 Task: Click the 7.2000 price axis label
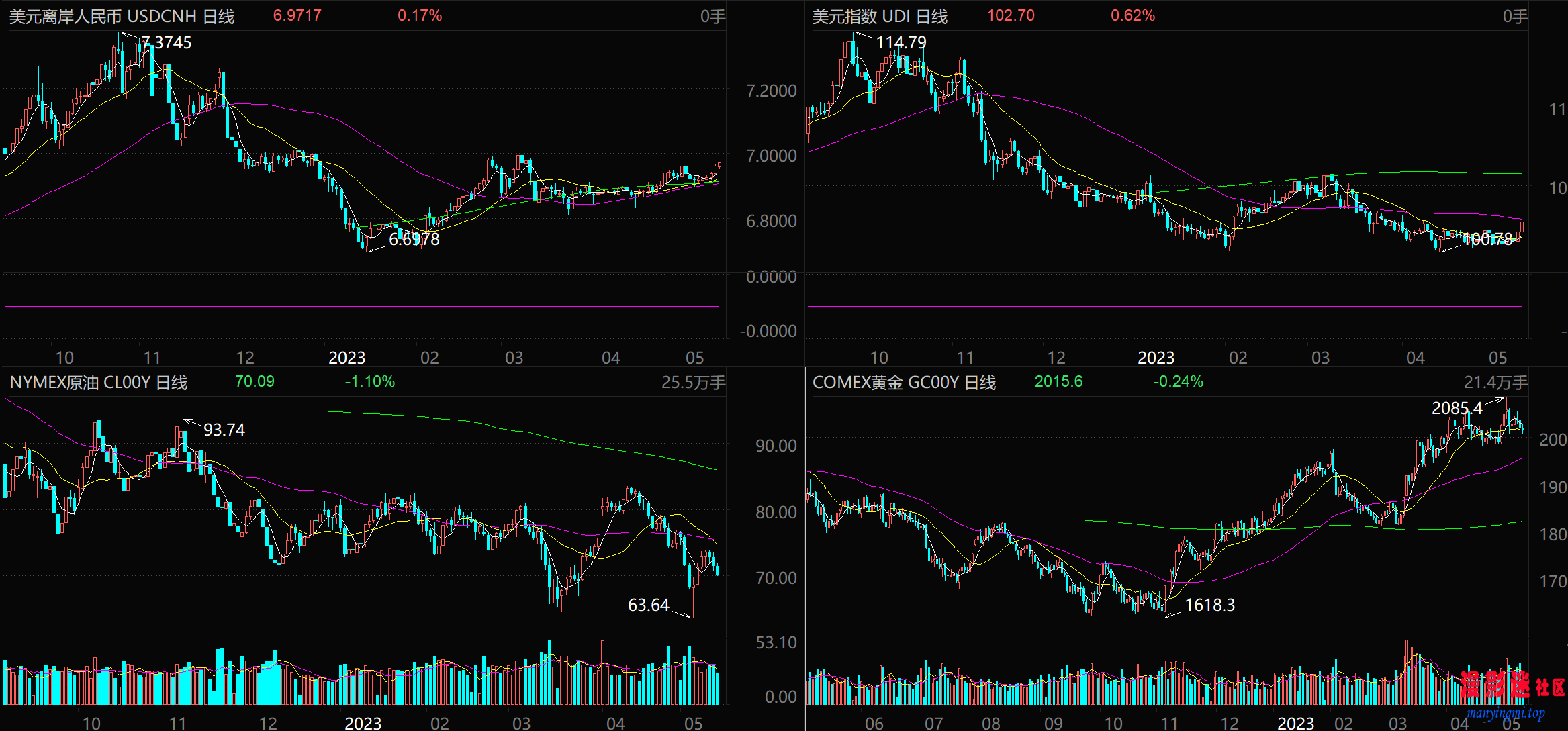[772, 91]
